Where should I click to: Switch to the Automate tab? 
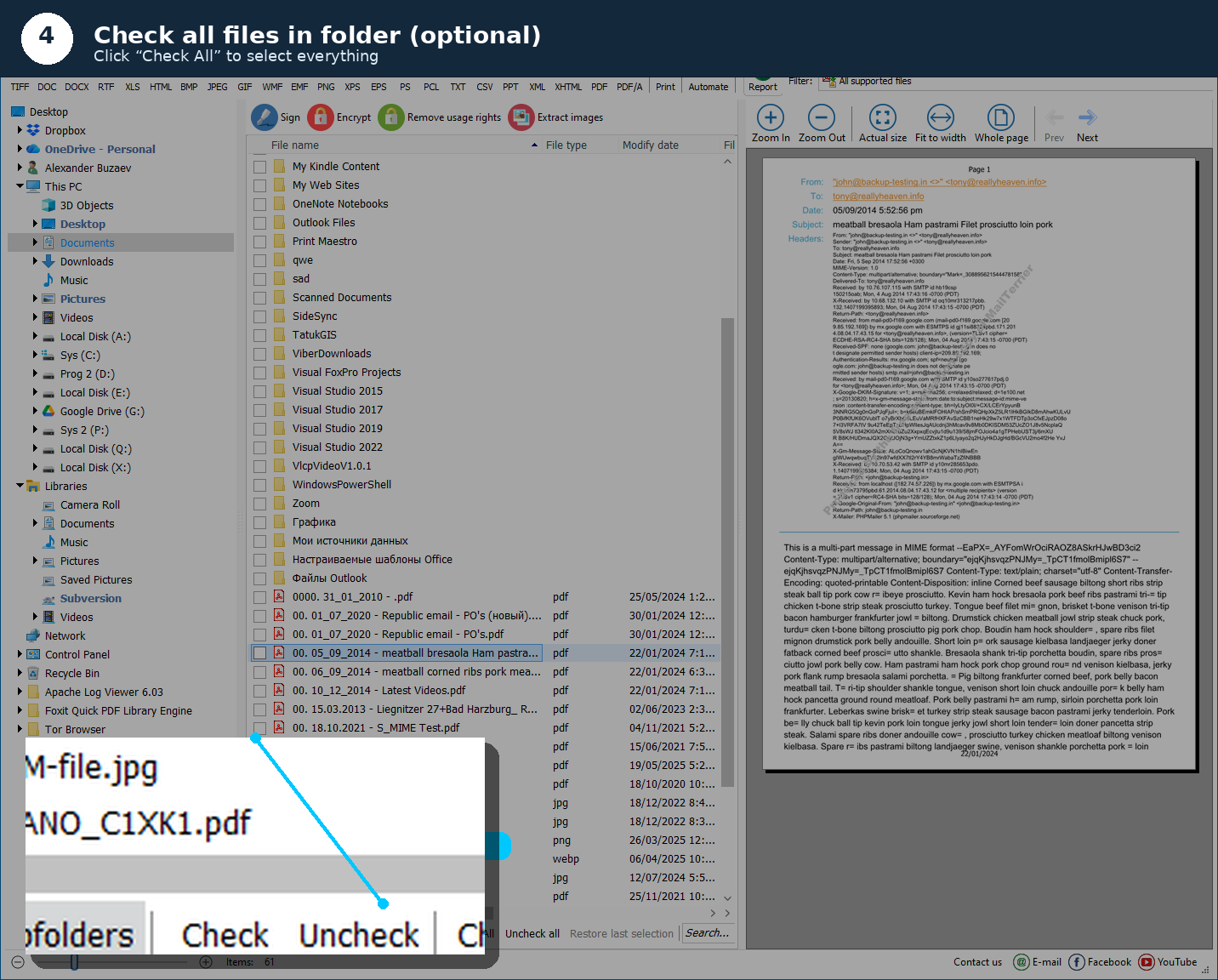point(709,86)
